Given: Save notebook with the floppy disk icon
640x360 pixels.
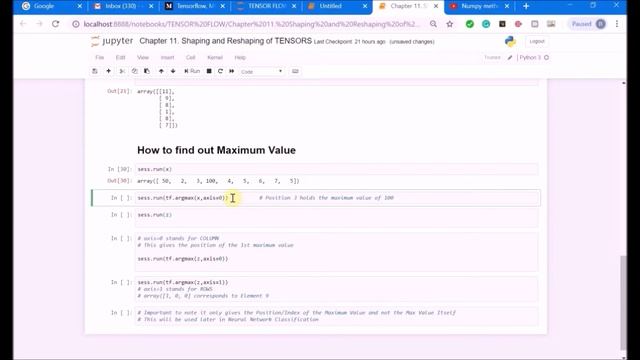Looking at the screenshot, I should (x=95, y=71).
